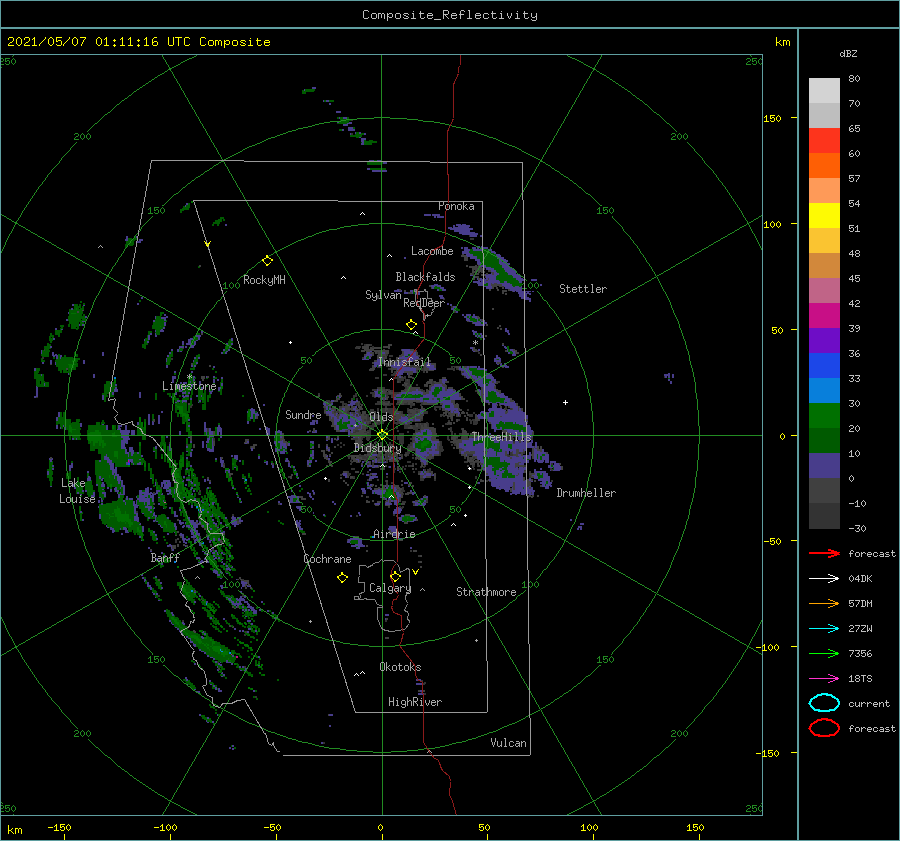Click the dBZ legend heading
Image resolution: width=900 pixels, height=841 pixels.
point(848,53)
